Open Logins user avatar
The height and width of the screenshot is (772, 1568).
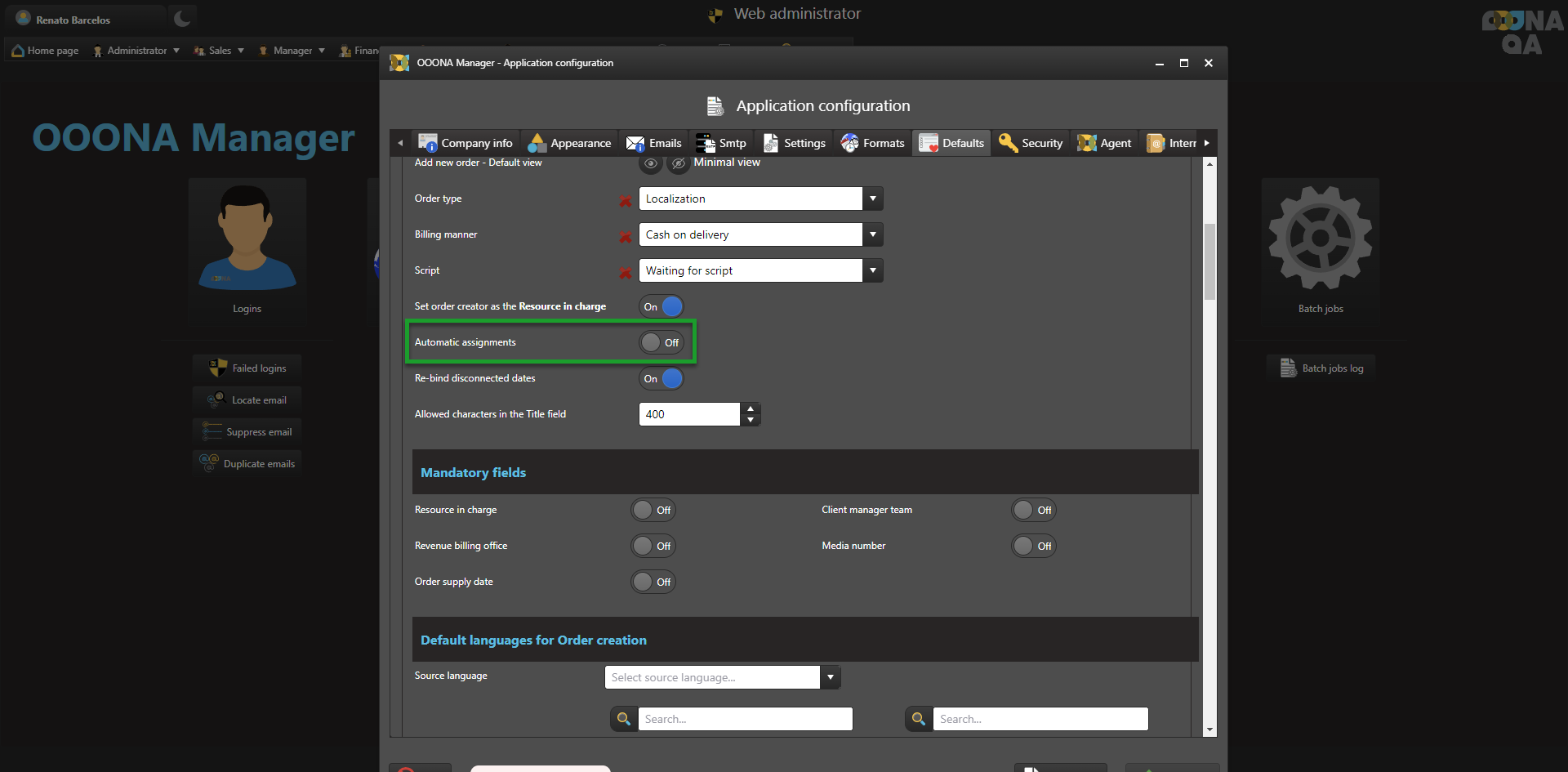(247, 238)
